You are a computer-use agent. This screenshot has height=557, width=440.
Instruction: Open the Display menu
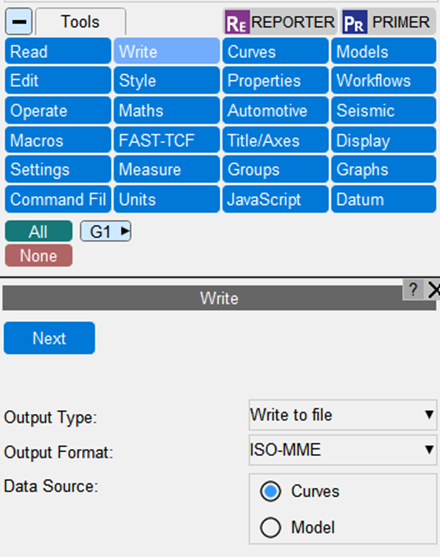(x=384, y=140)
